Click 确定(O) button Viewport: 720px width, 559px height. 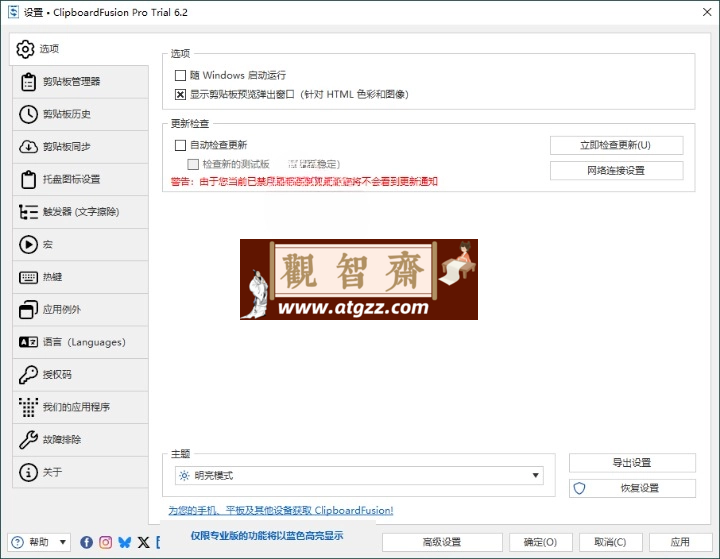pos(540,542)
